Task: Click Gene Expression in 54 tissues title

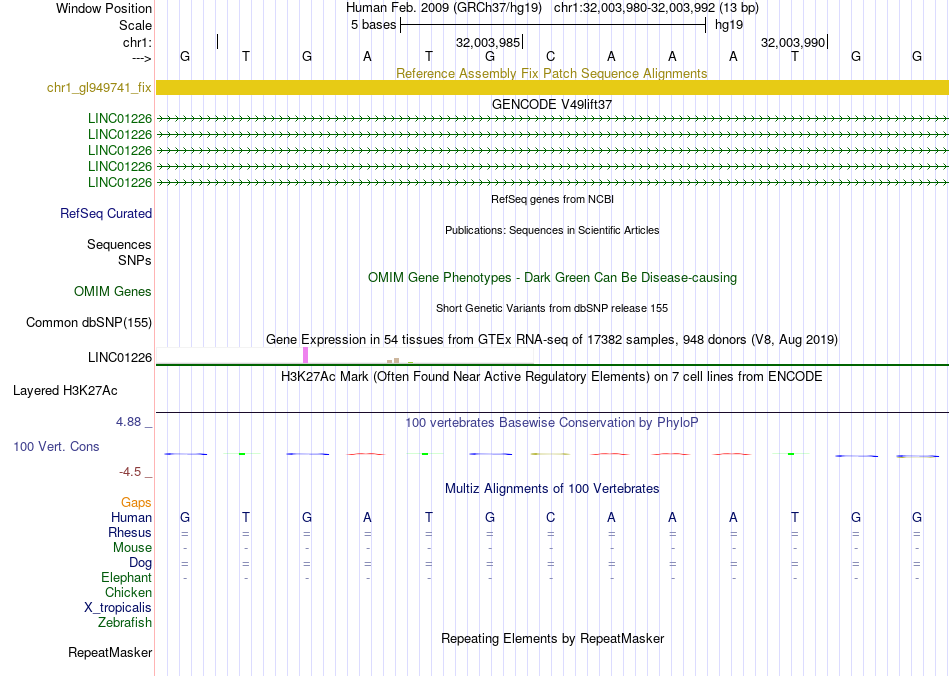Action: [552, 339]
